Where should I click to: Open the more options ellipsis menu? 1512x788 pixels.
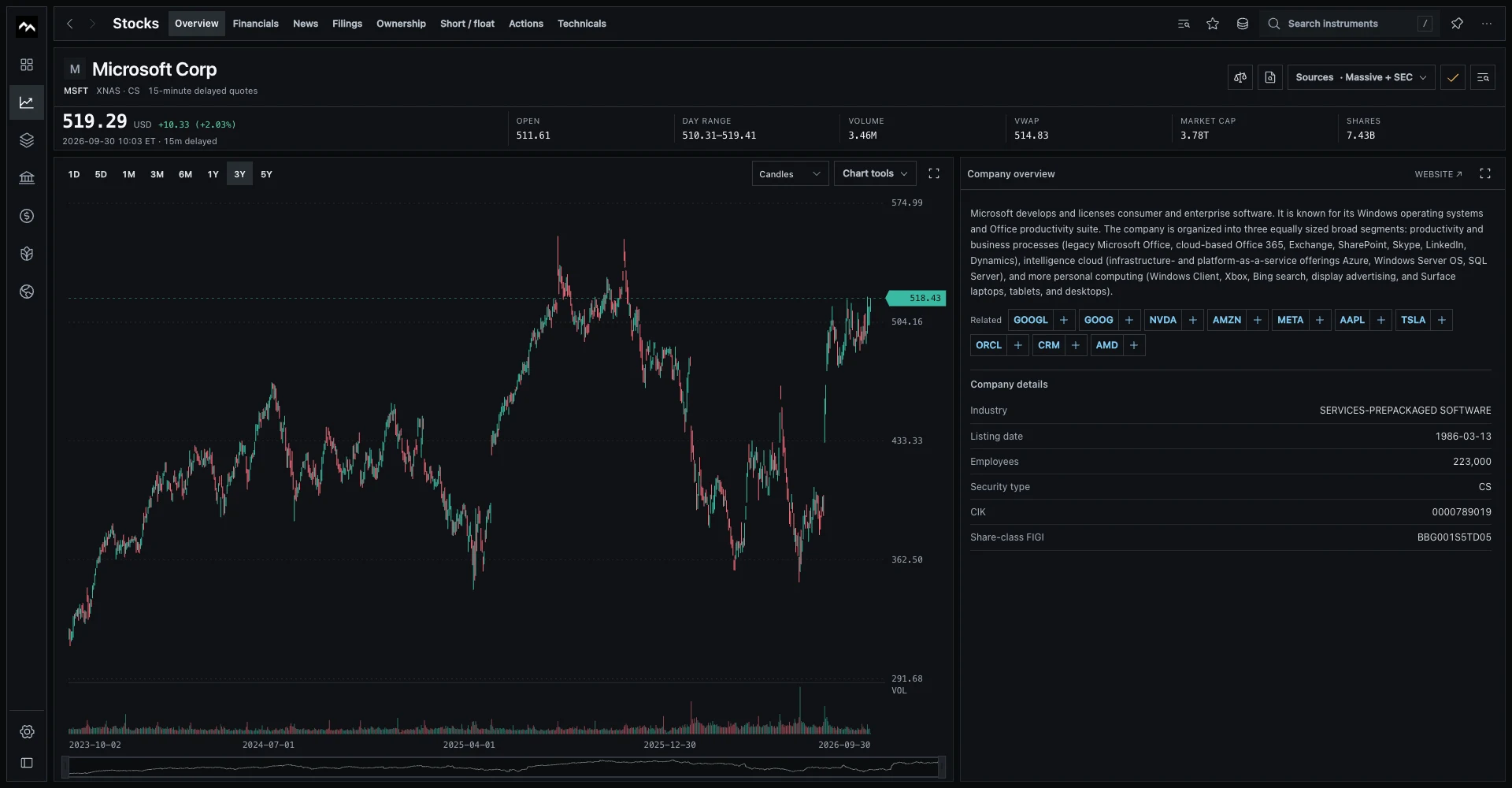click(x=1487, y=24)
